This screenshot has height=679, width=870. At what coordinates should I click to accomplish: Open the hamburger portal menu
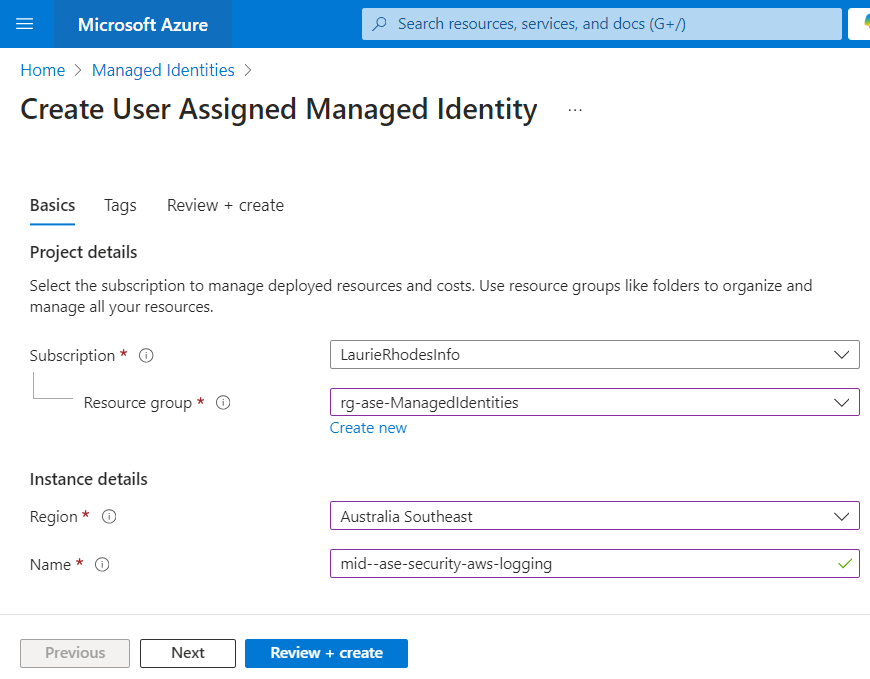coord(24,24)
